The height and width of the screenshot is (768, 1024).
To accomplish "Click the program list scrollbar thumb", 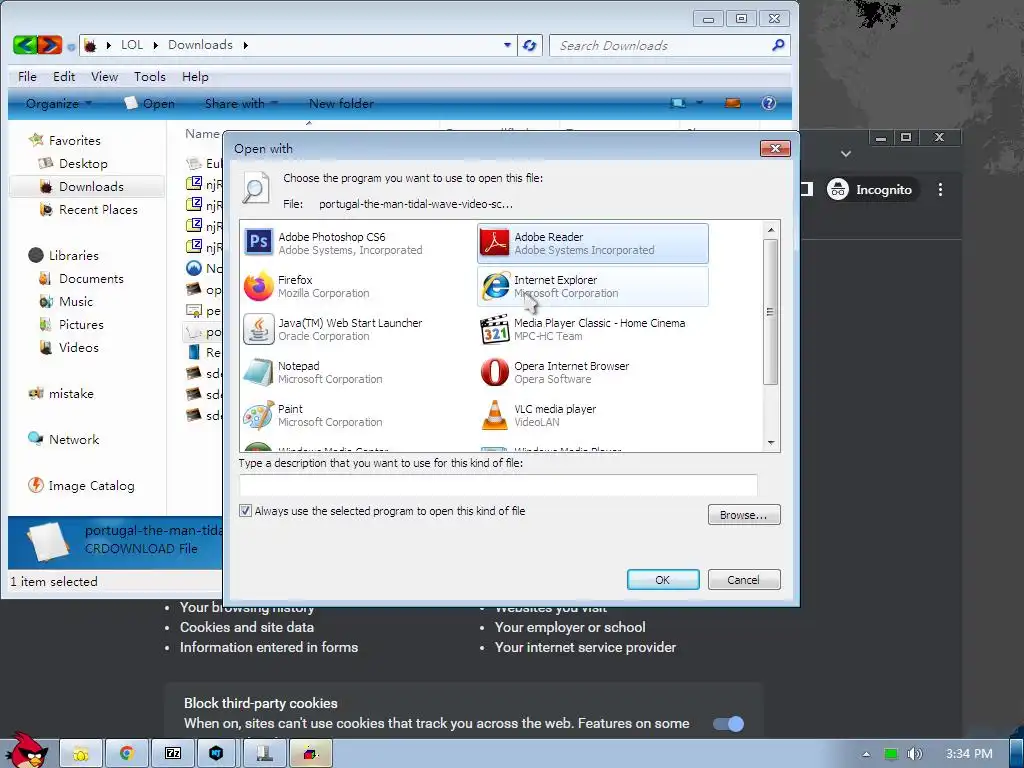I will (771, 312).
